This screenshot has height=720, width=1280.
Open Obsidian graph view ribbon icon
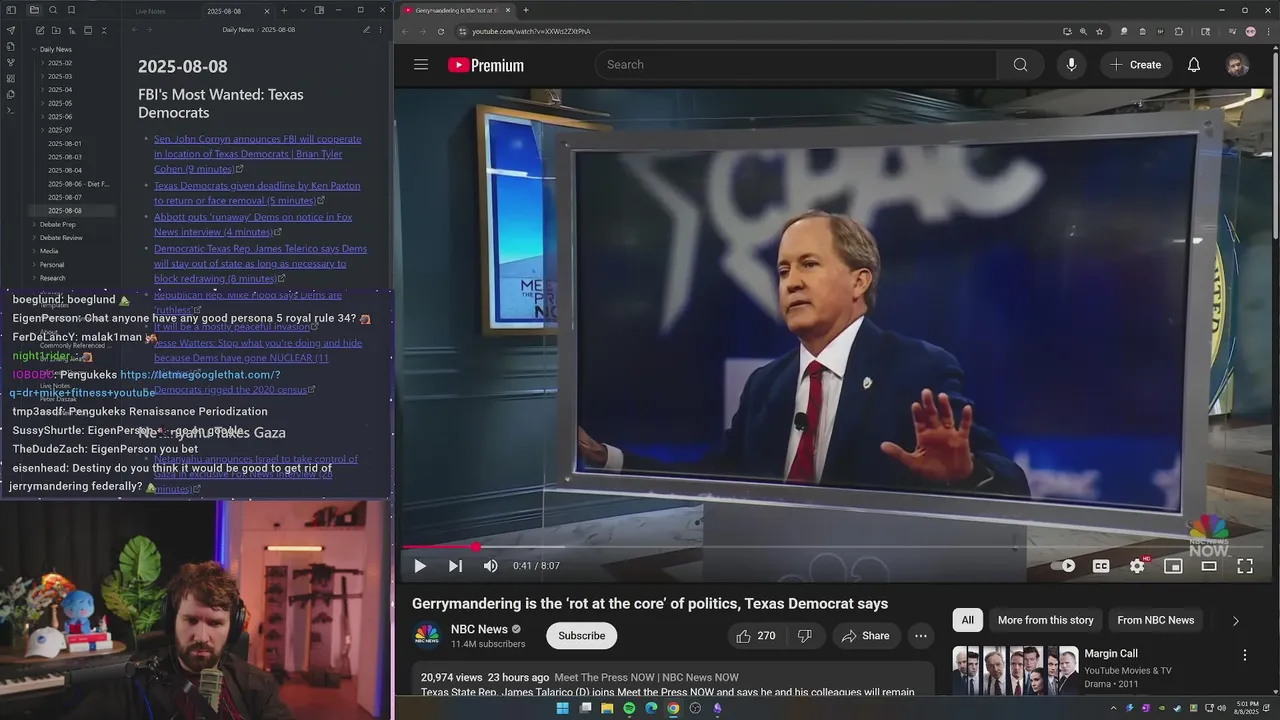11,62
